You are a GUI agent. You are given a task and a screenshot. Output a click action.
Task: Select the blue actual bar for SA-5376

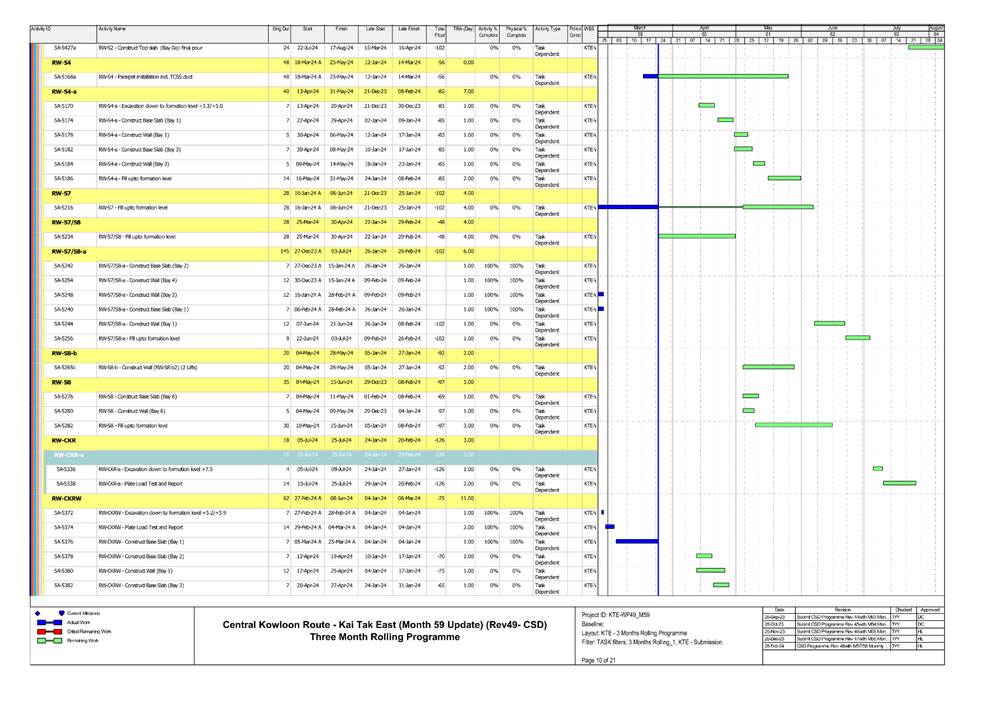click(637, 541)
